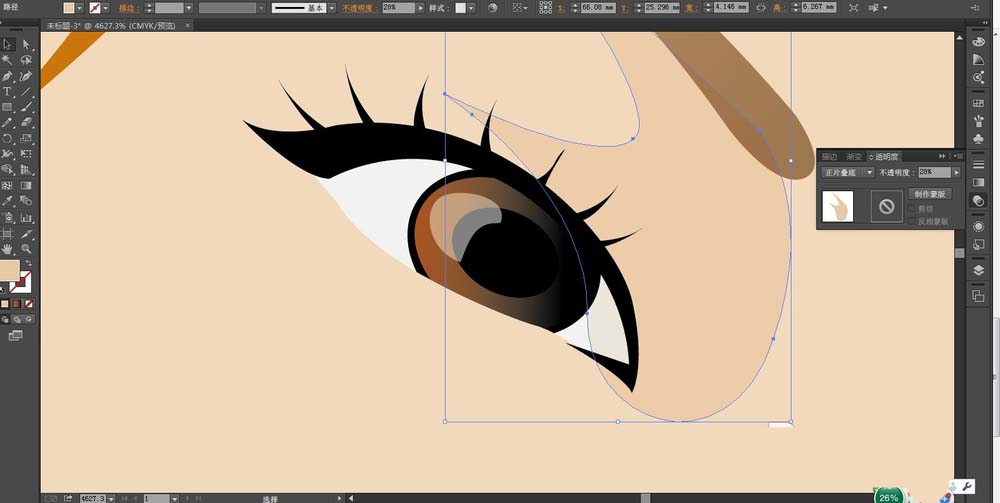1000x503 pixels.
Task: Switch to the 描边 stroke panel tab
Action: pyautogui.click(x=829, y=156)
